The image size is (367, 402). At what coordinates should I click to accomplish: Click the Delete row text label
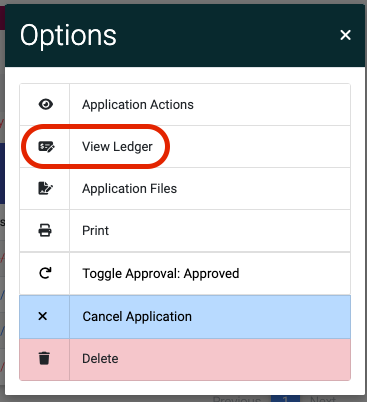pyautogui.click(x=100, y=359)
